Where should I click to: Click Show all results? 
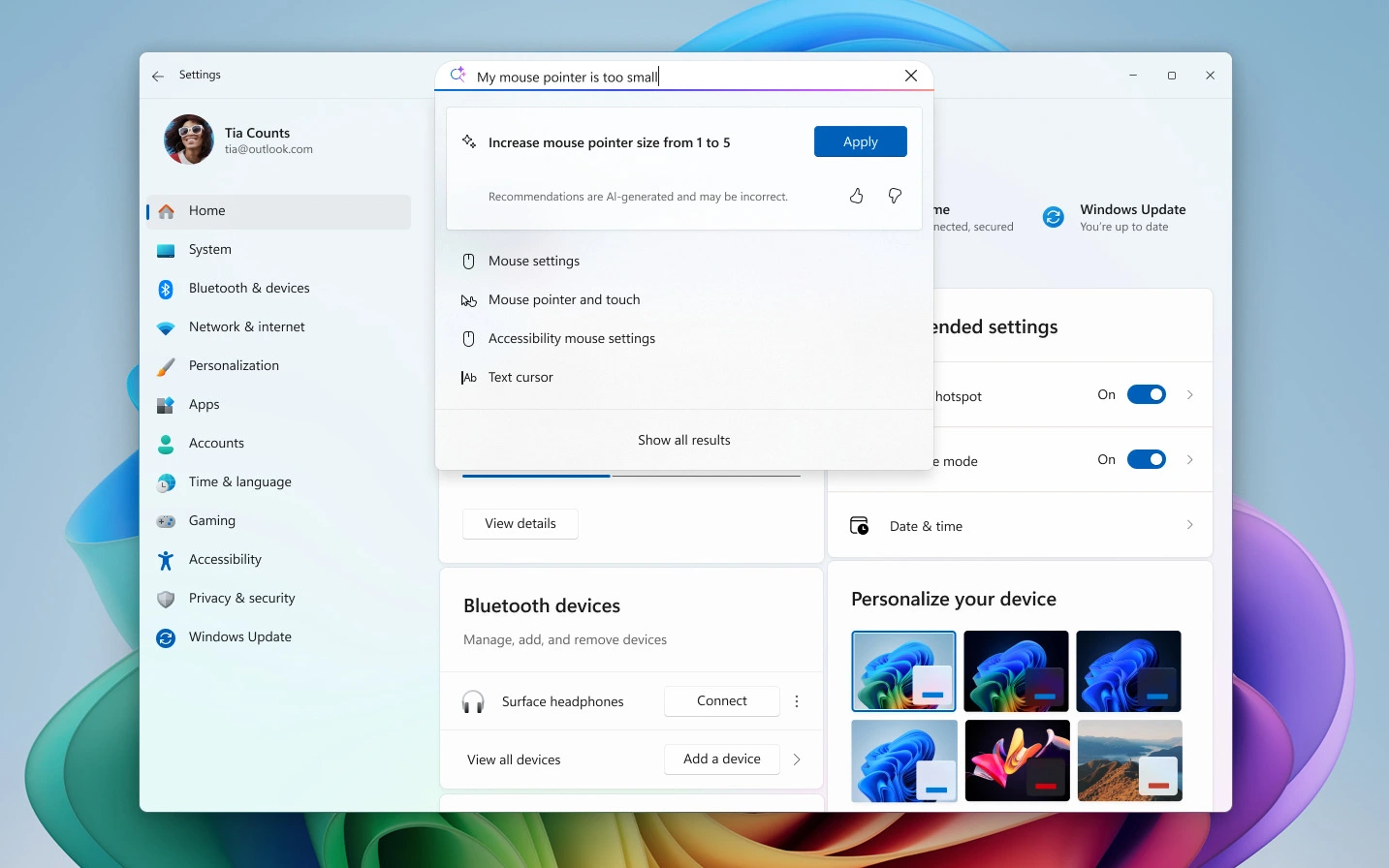coord(684,440)
